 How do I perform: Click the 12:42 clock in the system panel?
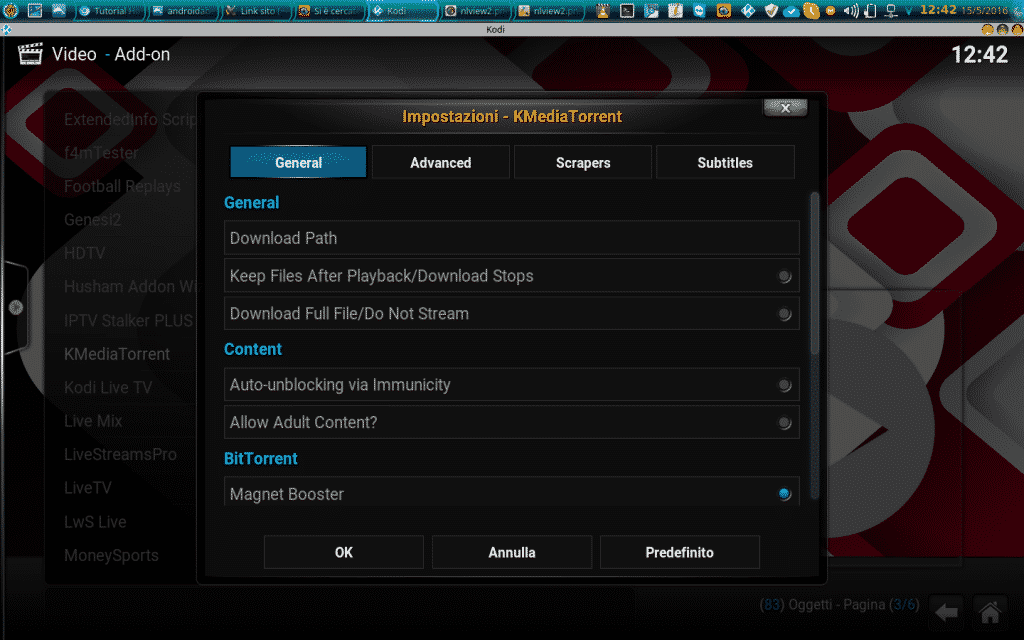point(938,10)
